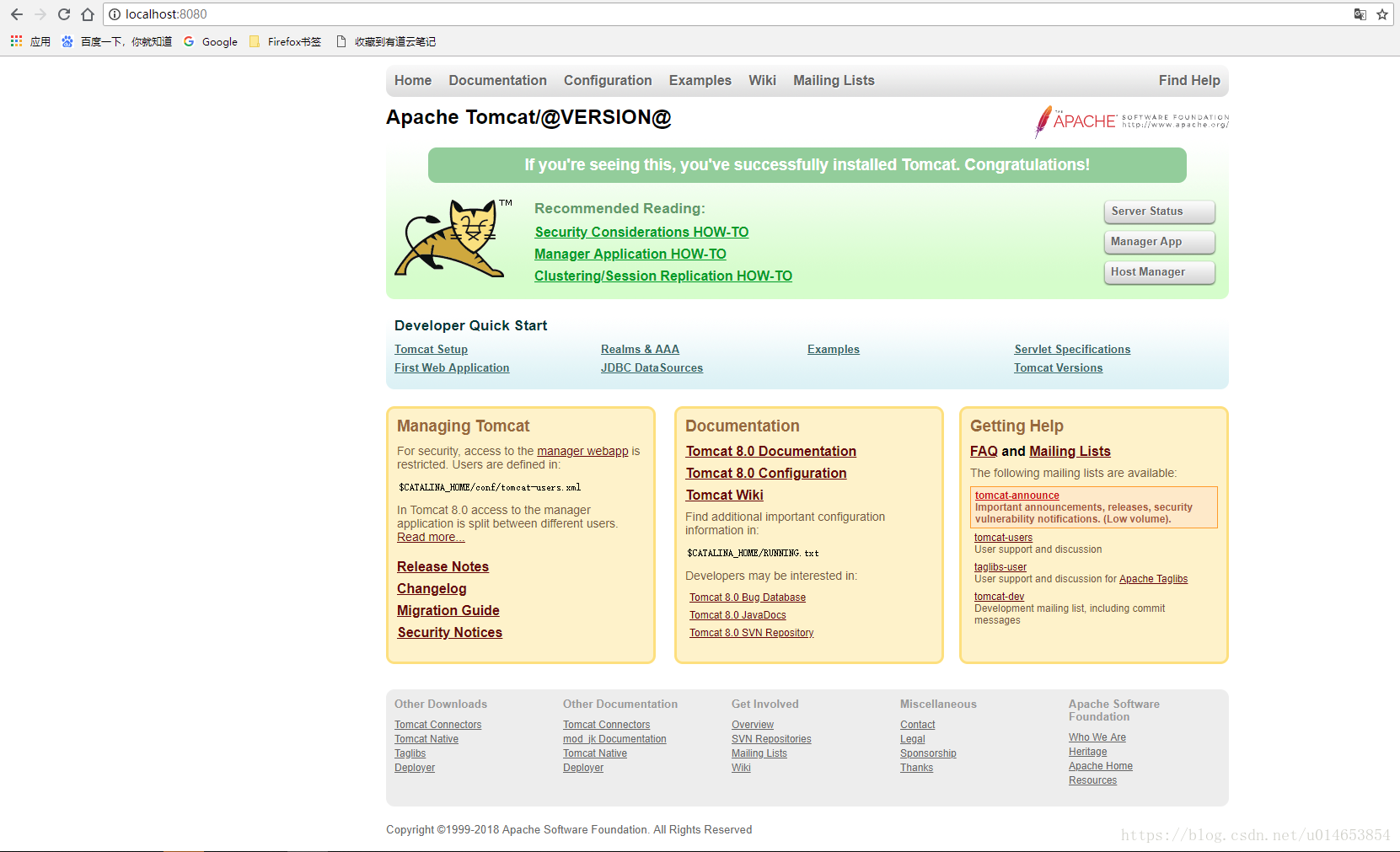Open Manager Application HOW-TO link
The height and width of the screenshot is (852, 1400).
click(630, 254)
